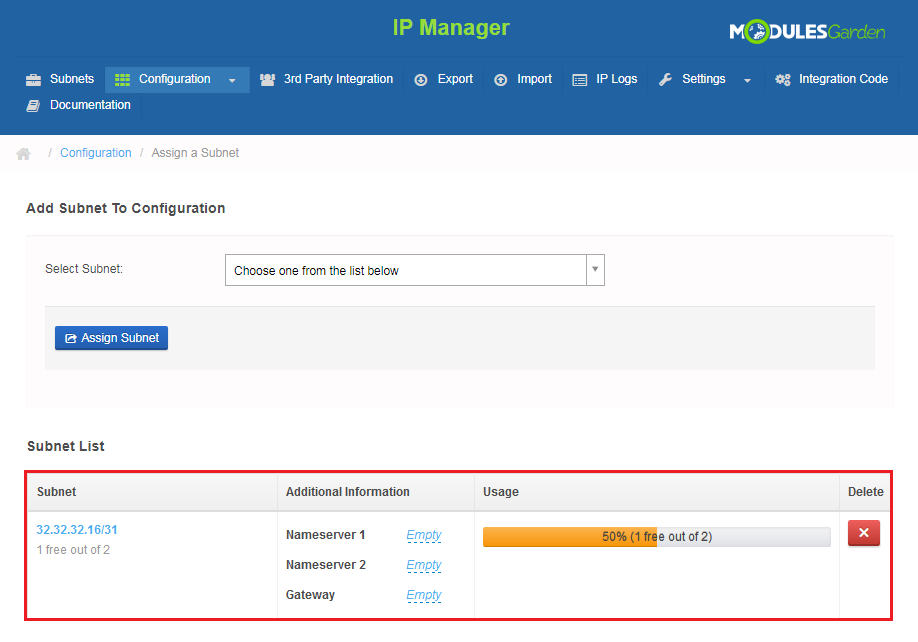The width and height of the screenshot is (918, 642).
Task: Click the IP Manager title
Action: 451,28
